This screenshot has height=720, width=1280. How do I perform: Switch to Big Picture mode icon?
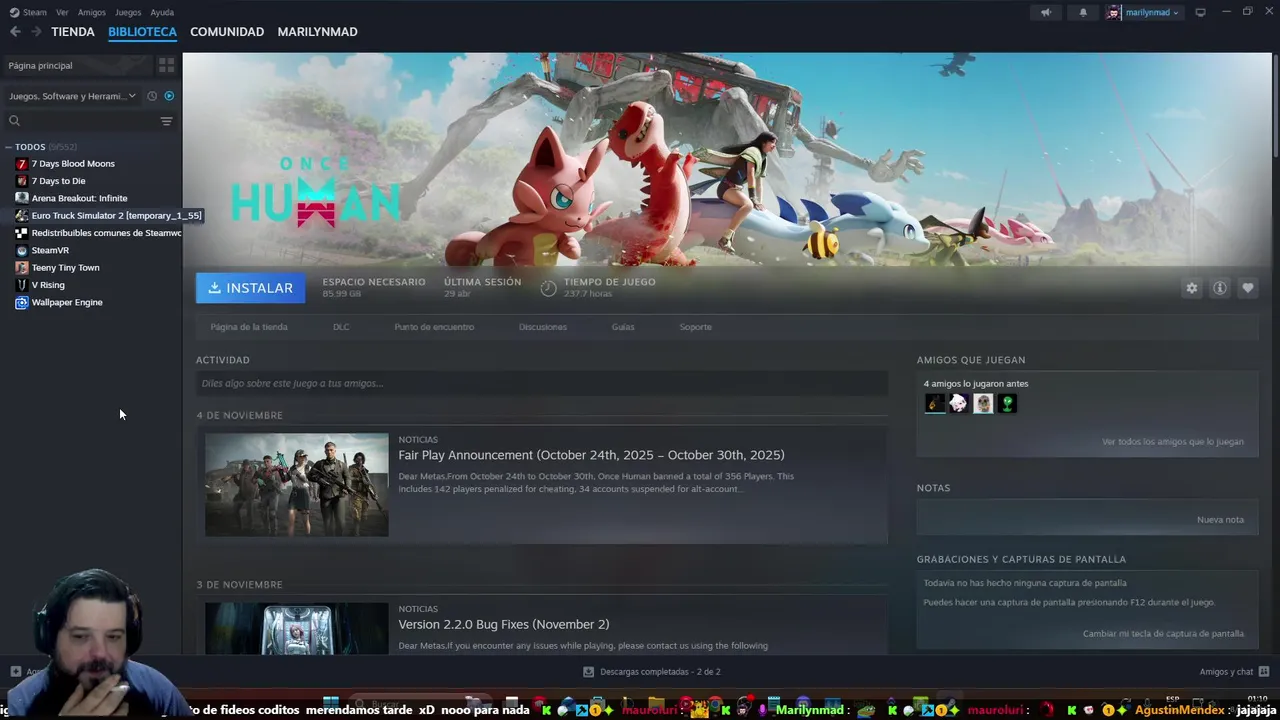[1200, 12]
